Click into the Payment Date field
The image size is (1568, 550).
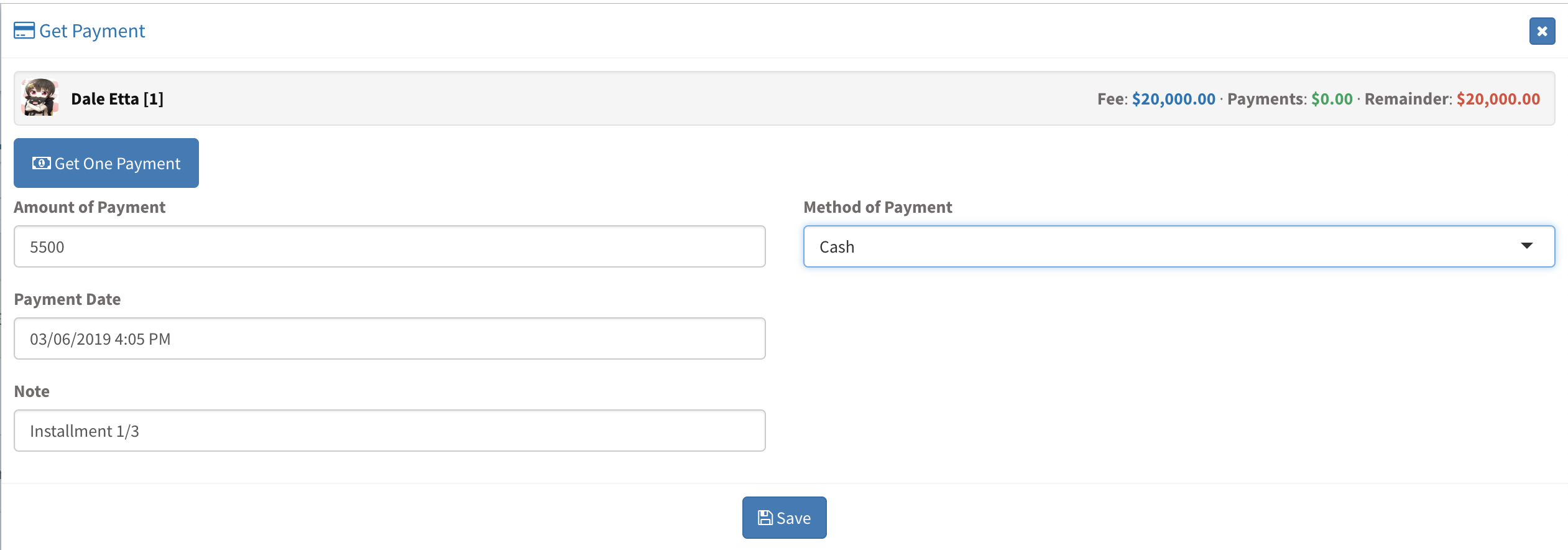pyautogui.click(x=390, y=338)
